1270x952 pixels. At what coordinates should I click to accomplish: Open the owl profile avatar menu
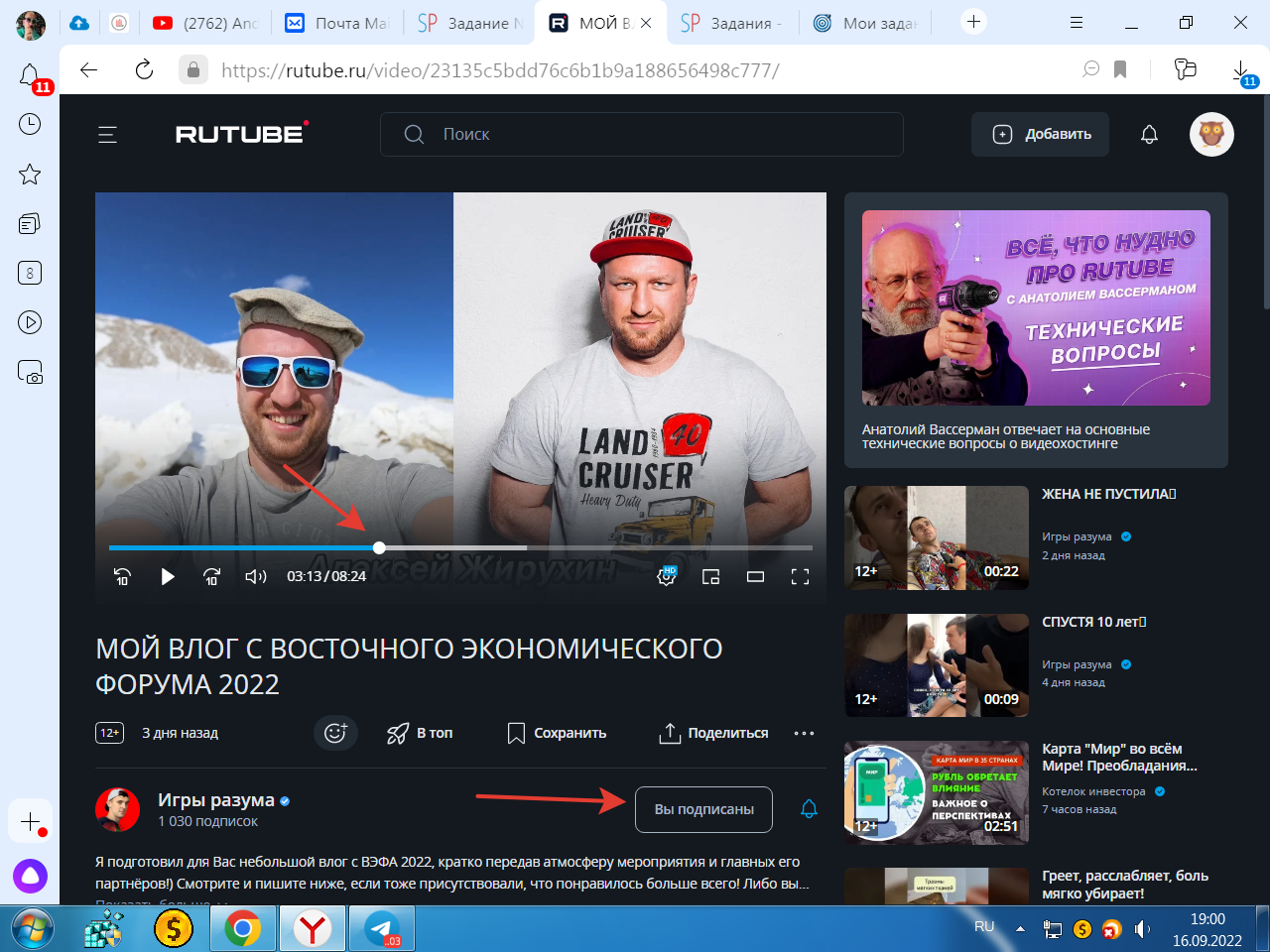[x=1211, y=134]
